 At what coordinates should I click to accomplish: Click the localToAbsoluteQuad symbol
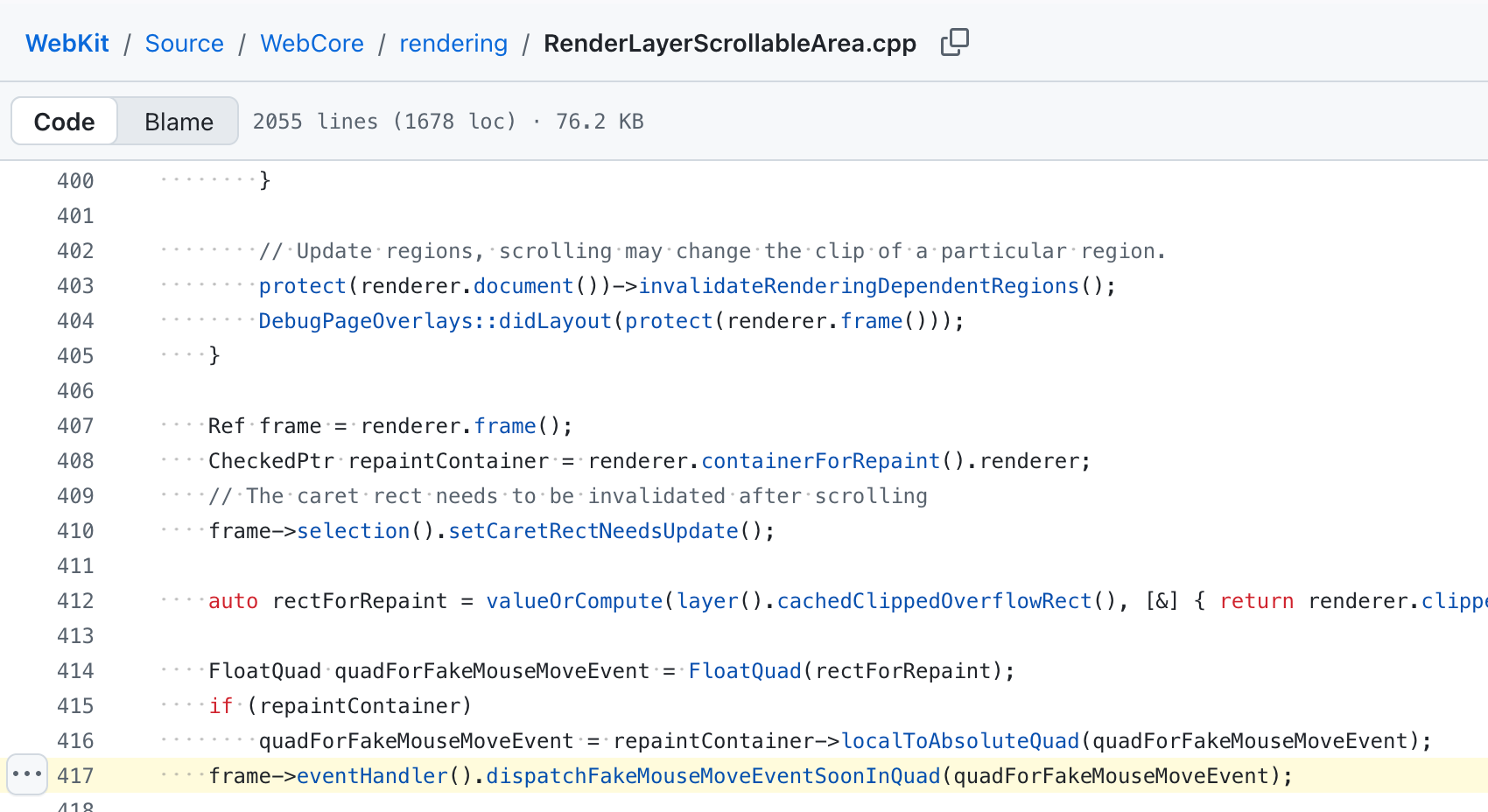click(x=960, y=740)
